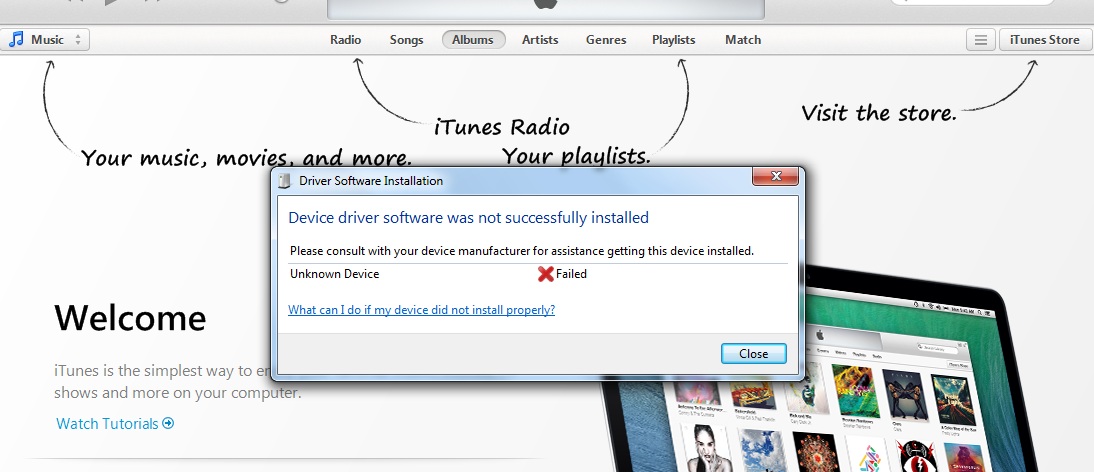Click the Welcome heading text
Image resolution: width=1094 pixels, height=472 pixels.
pyautogui.click(x=130, y=318)
